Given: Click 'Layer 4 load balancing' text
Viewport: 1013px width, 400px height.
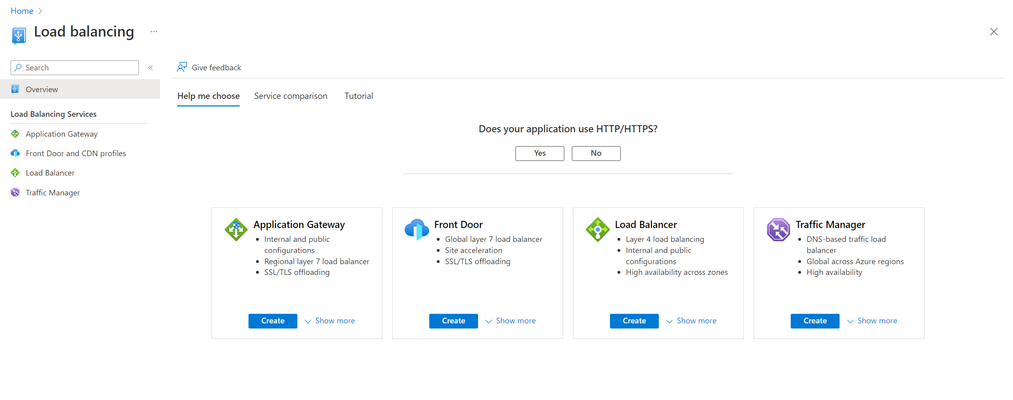Looking at the screenshot, I should tap(665, 239).
